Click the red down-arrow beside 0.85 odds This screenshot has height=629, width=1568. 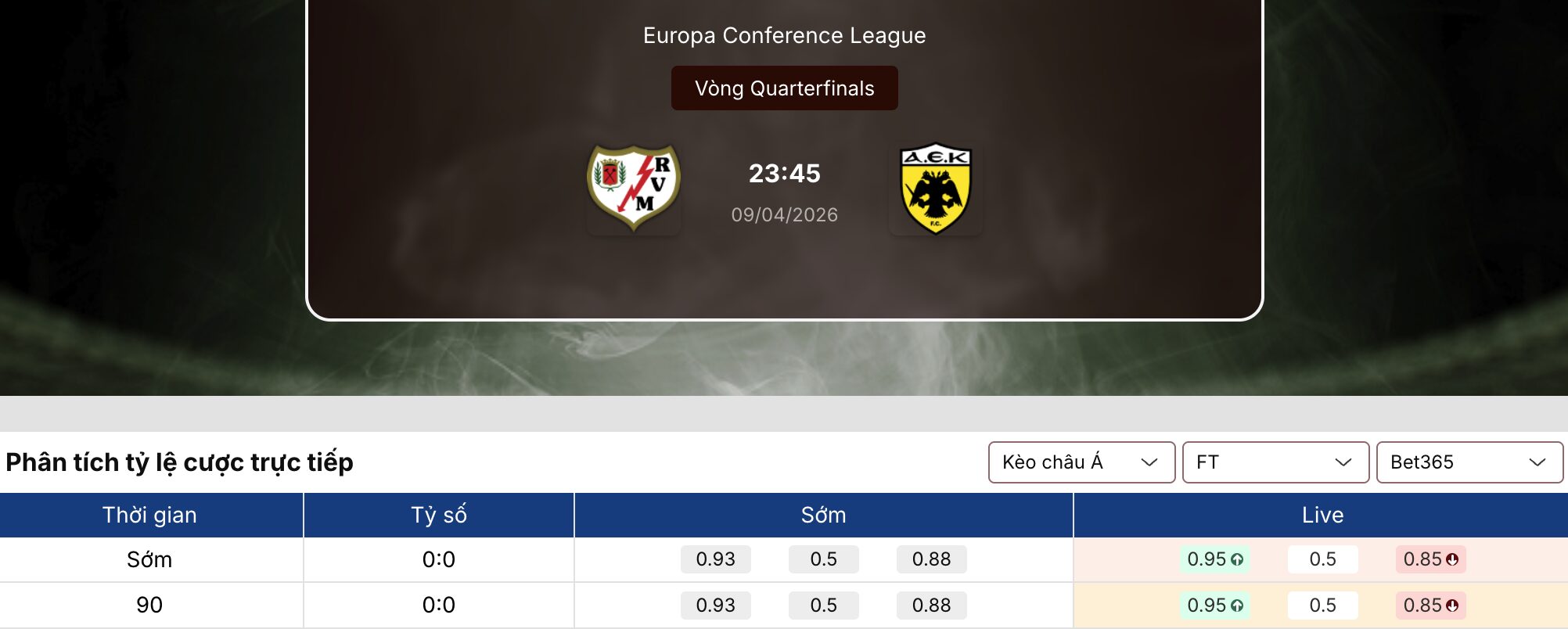(1451, 559)
